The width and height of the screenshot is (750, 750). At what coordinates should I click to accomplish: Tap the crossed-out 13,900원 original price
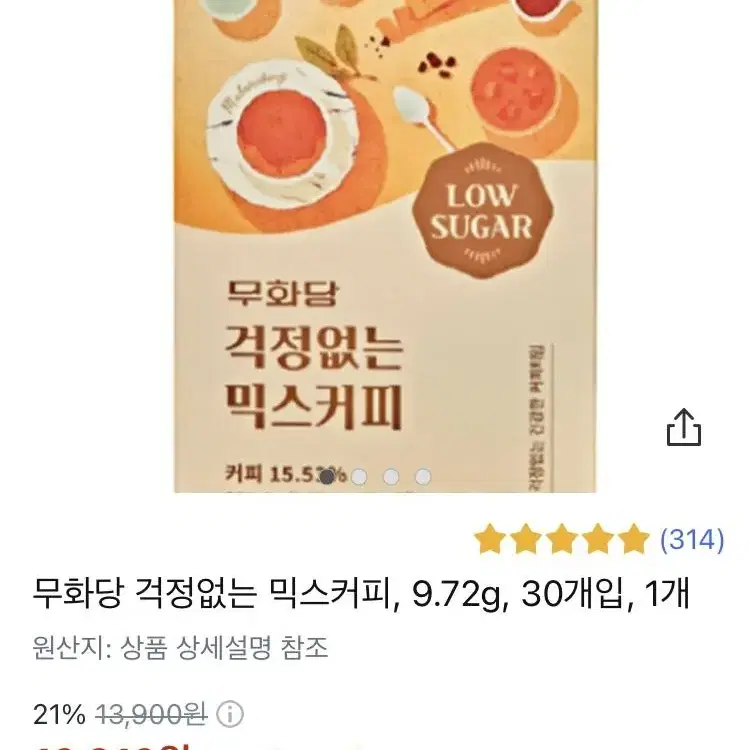(151, 715)
